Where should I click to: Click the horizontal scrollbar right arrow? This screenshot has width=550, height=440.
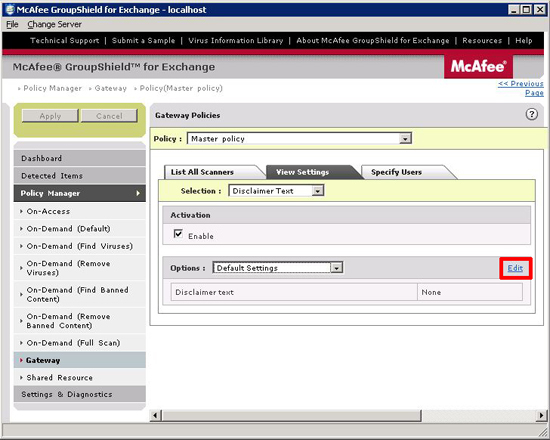click(541, 415)
